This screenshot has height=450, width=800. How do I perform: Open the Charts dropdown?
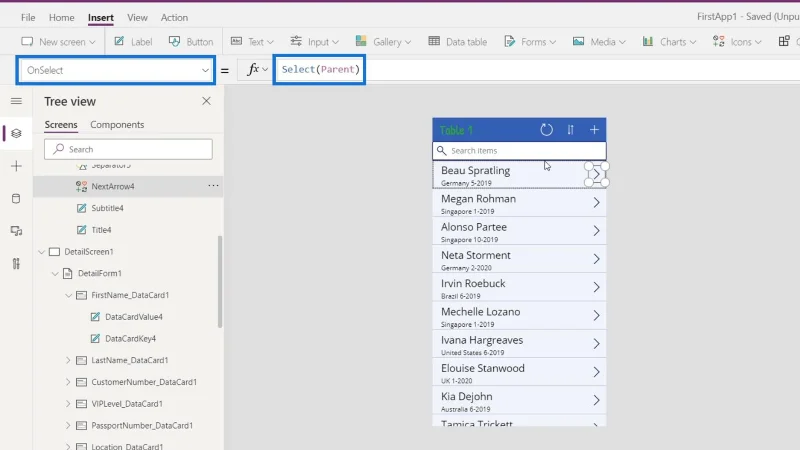coord(669,42)
